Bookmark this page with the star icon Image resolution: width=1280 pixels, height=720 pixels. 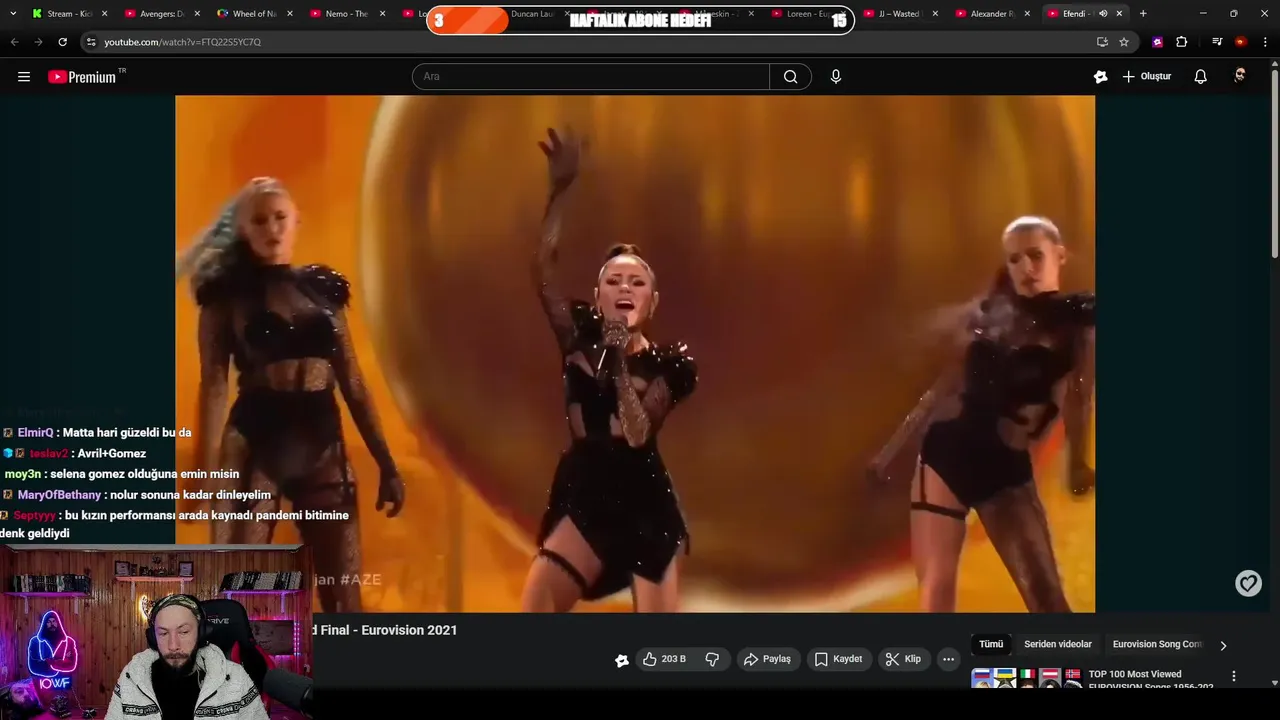point(1124,42)
